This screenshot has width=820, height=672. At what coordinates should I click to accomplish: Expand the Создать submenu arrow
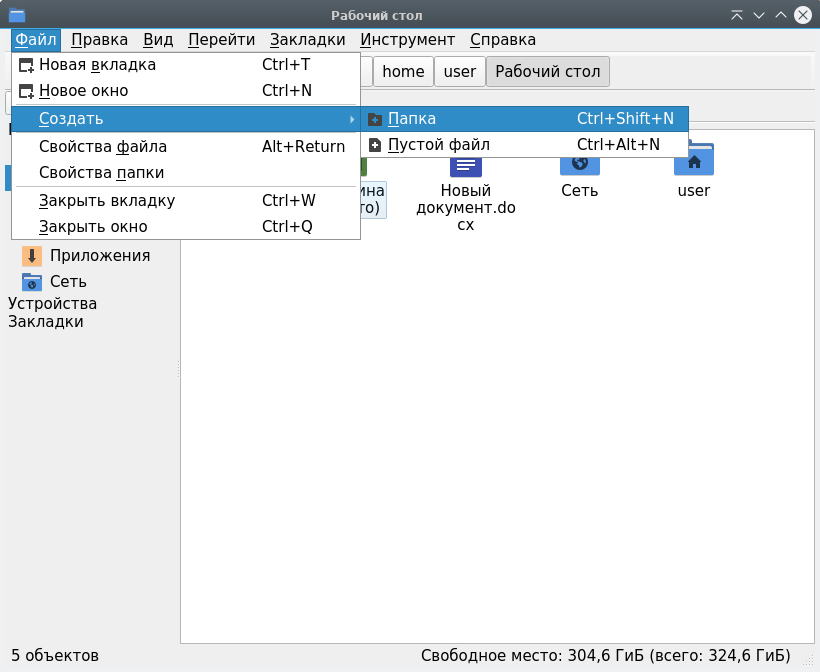[x=351, y=120]
